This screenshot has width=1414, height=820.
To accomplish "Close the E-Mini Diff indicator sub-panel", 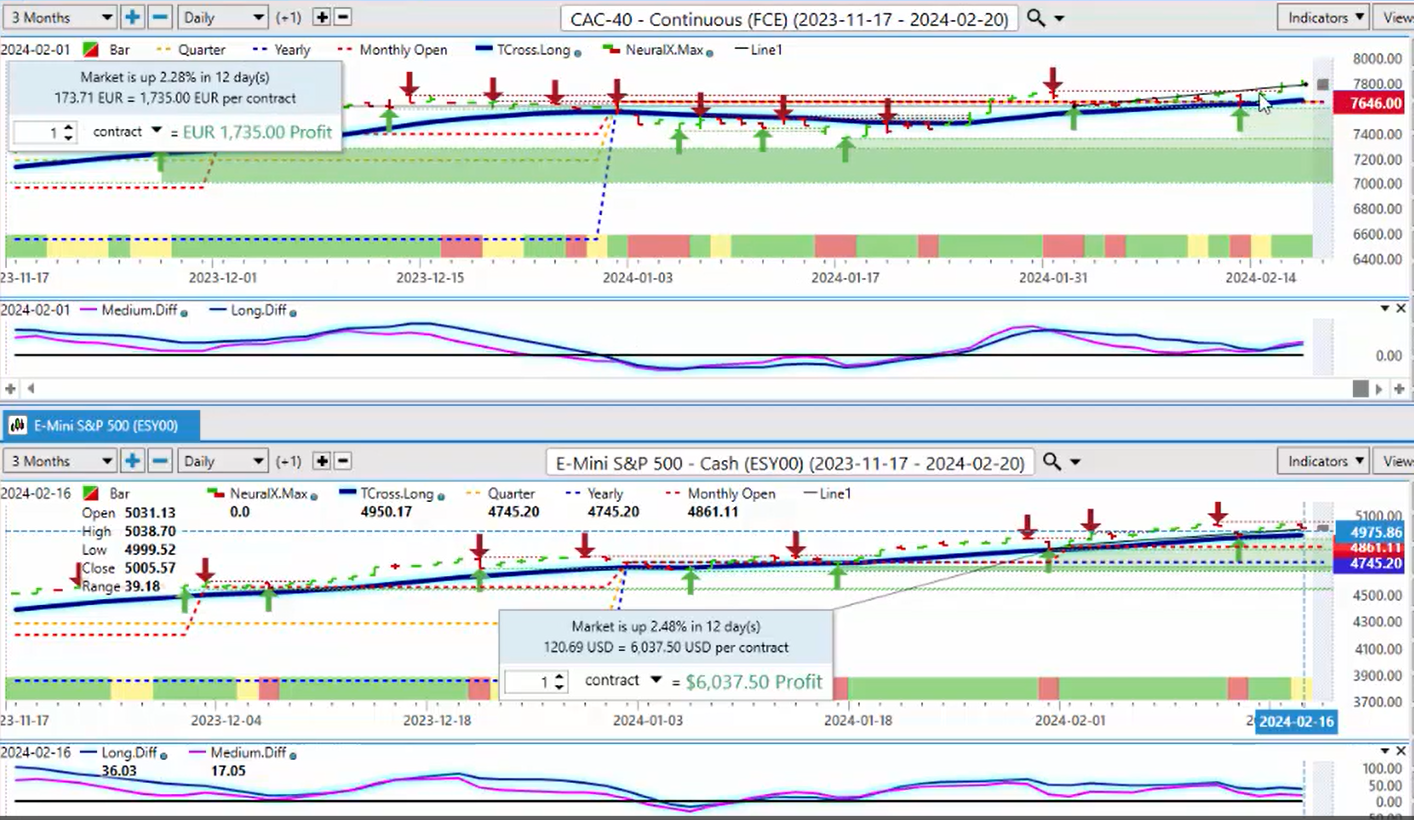I will (1401, 751).
